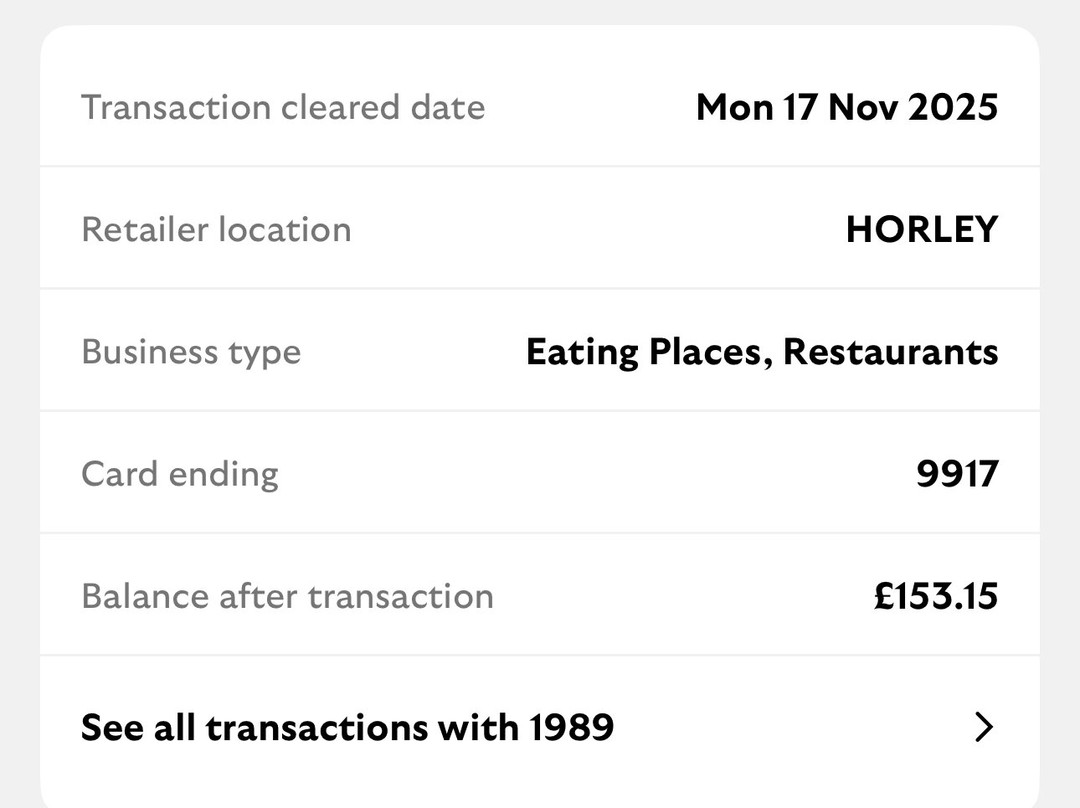Select the Card ending label

pos(180,473)
